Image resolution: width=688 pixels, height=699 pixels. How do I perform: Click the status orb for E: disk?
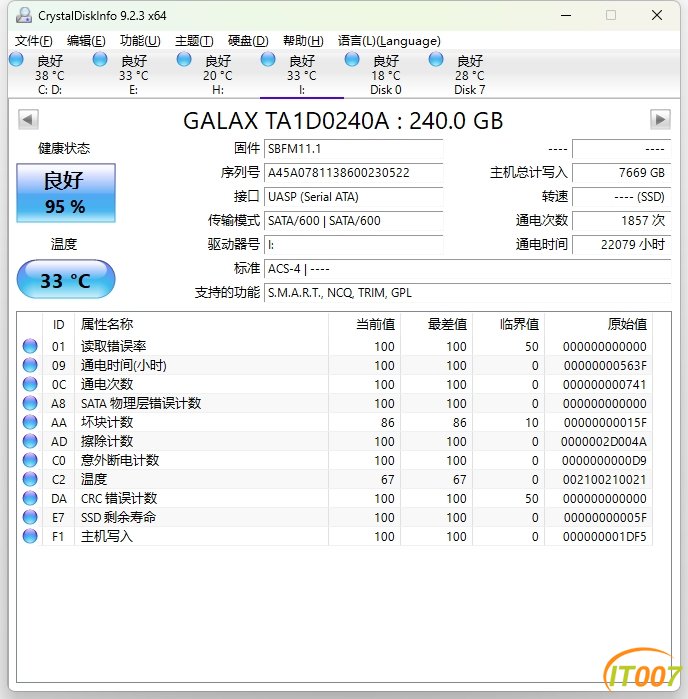click(100, 60)
